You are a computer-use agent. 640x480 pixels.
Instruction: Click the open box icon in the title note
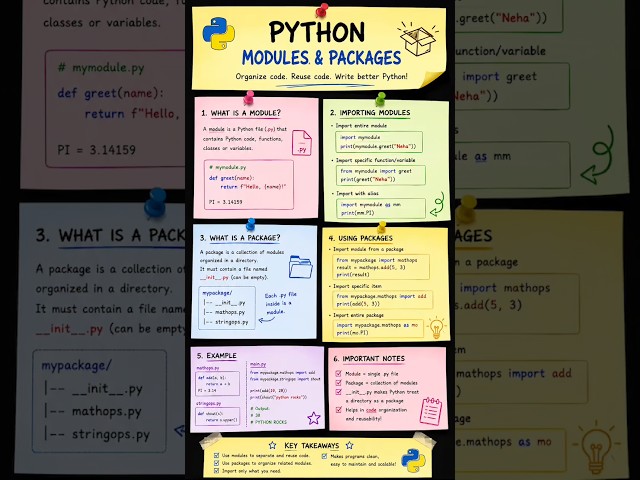click(418, 38)
